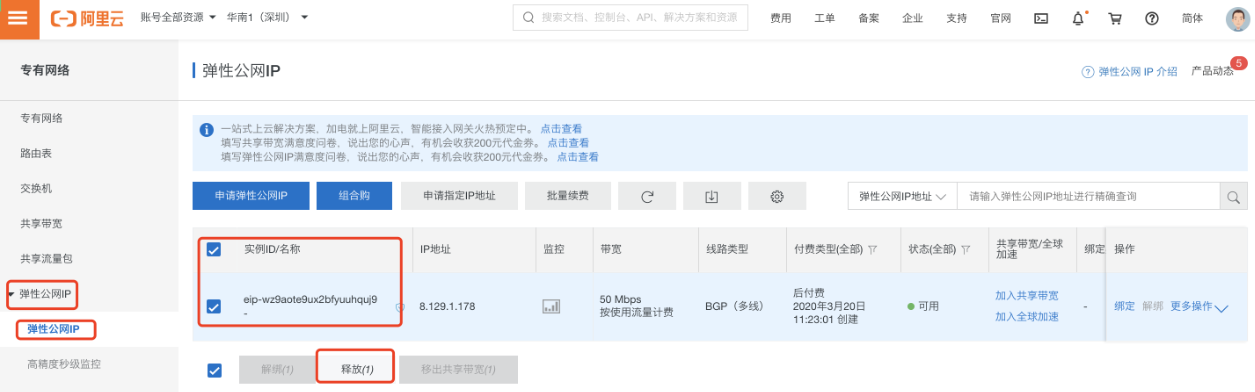The width and height of the screenshot is (1255, 392).
Task: Toggle checkbox for eip-wz9aote9ux2bfyuuhquj9 row
Action: pos(213,306)
